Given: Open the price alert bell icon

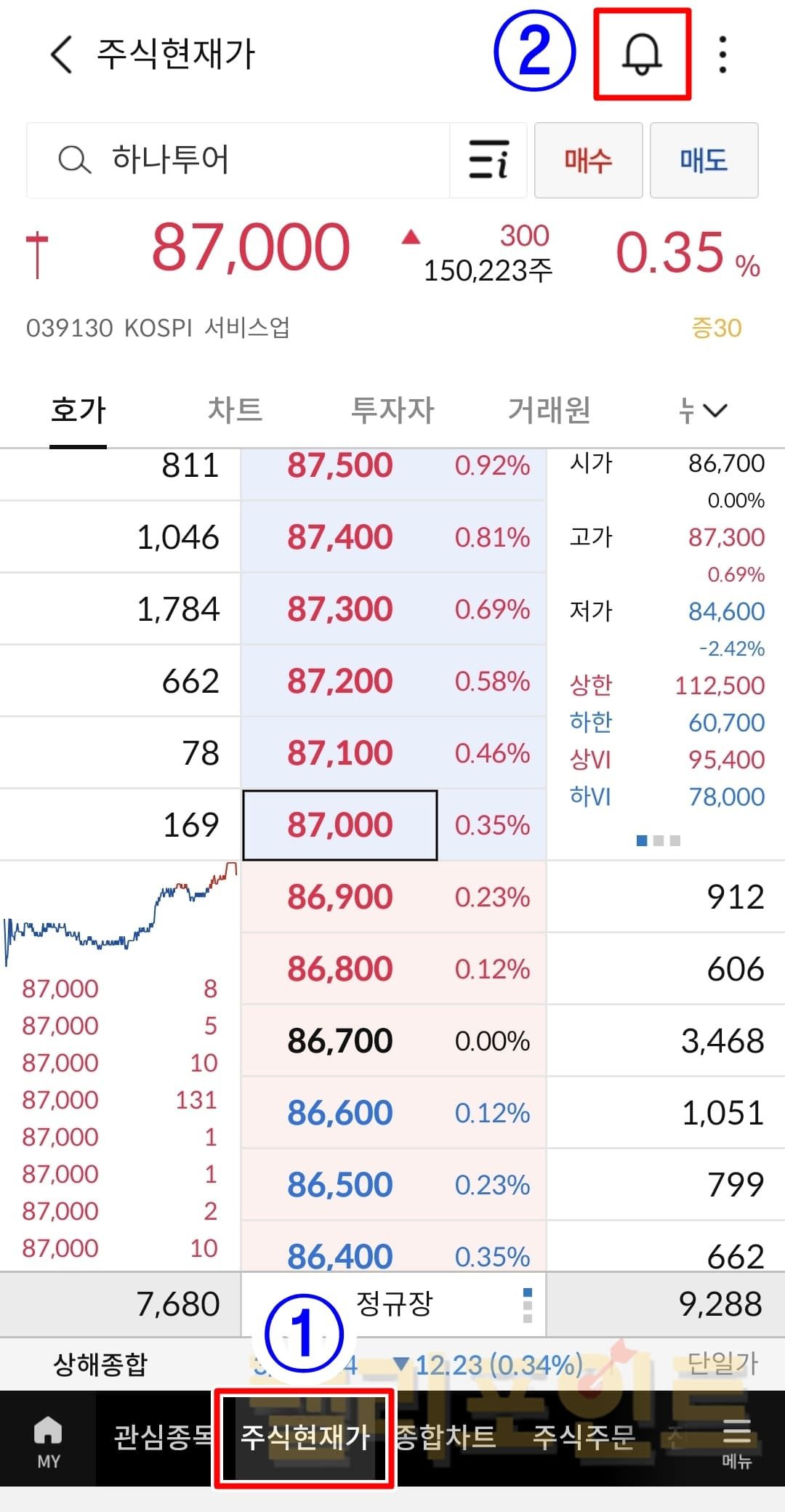Looking at the screenshot, I should (x=641, y=55).
